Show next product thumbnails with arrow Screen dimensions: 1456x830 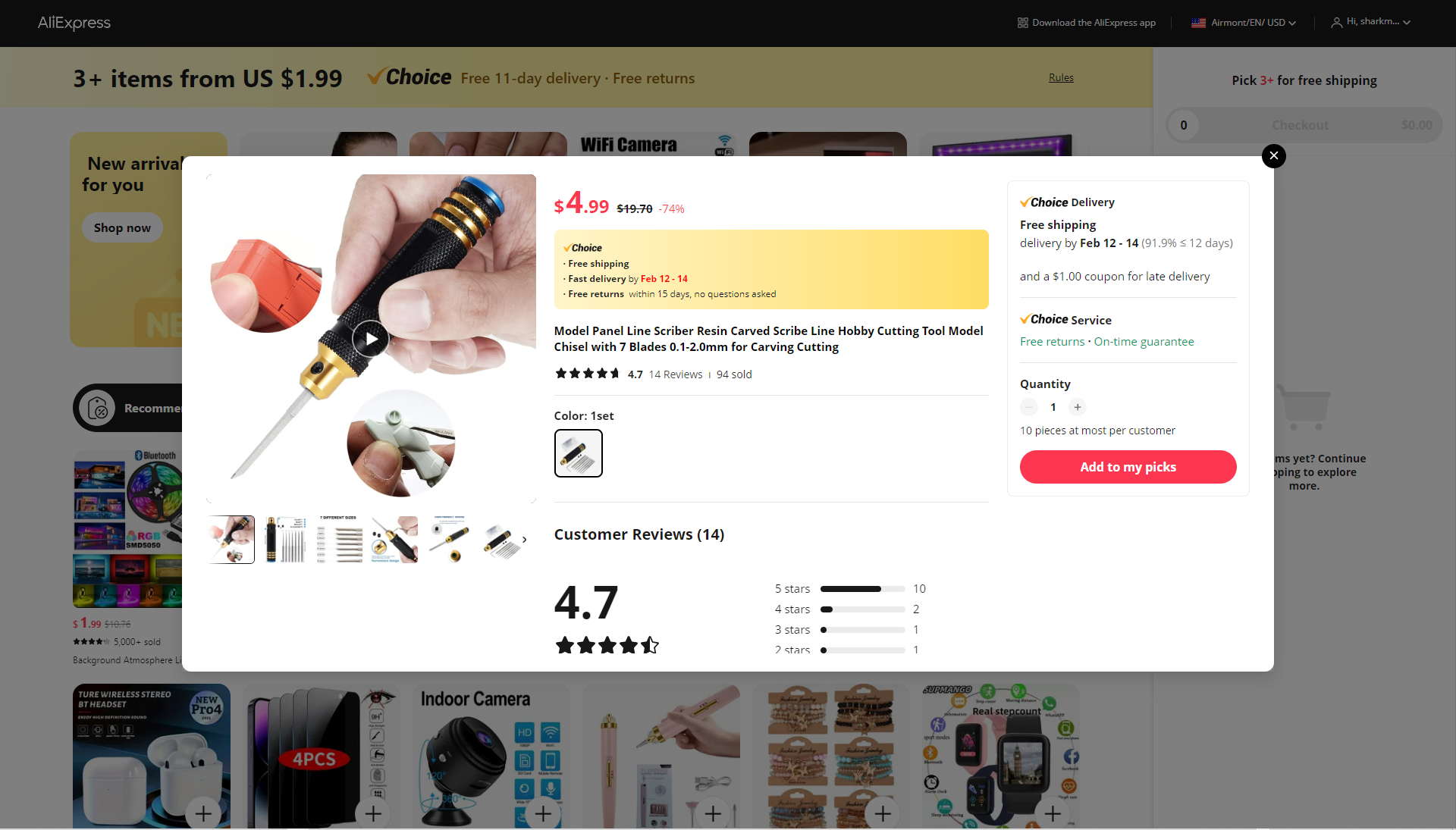[524, 540]
